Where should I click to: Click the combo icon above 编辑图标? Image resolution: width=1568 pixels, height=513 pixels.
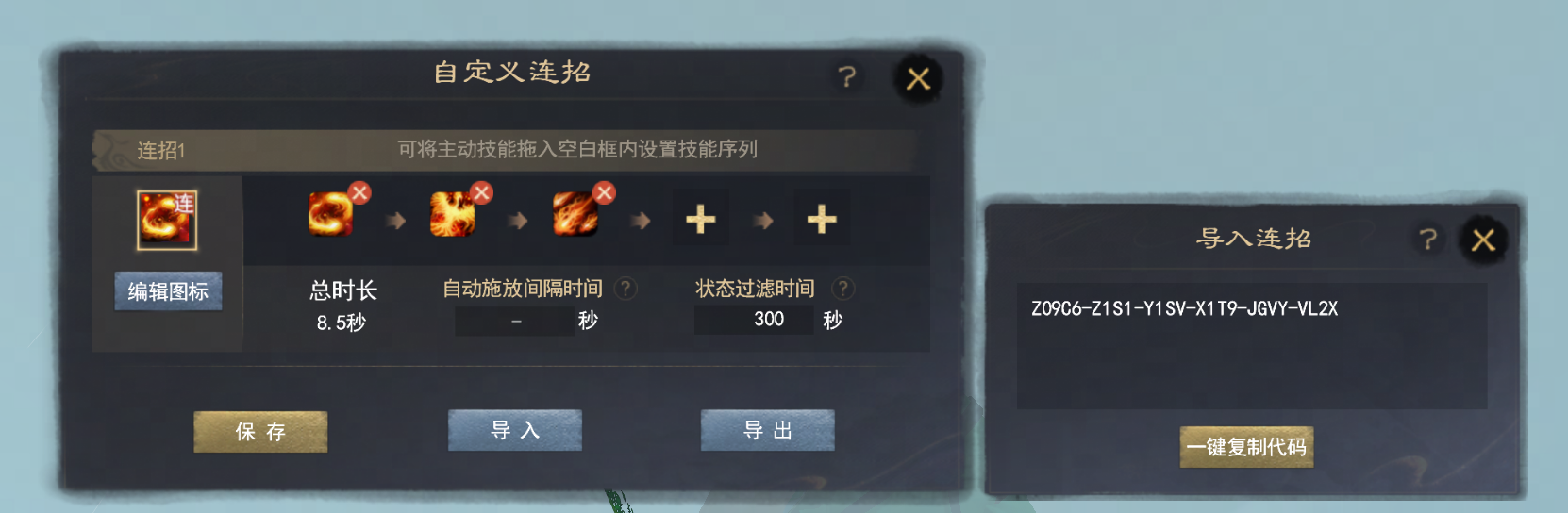[x=167, y=220]
